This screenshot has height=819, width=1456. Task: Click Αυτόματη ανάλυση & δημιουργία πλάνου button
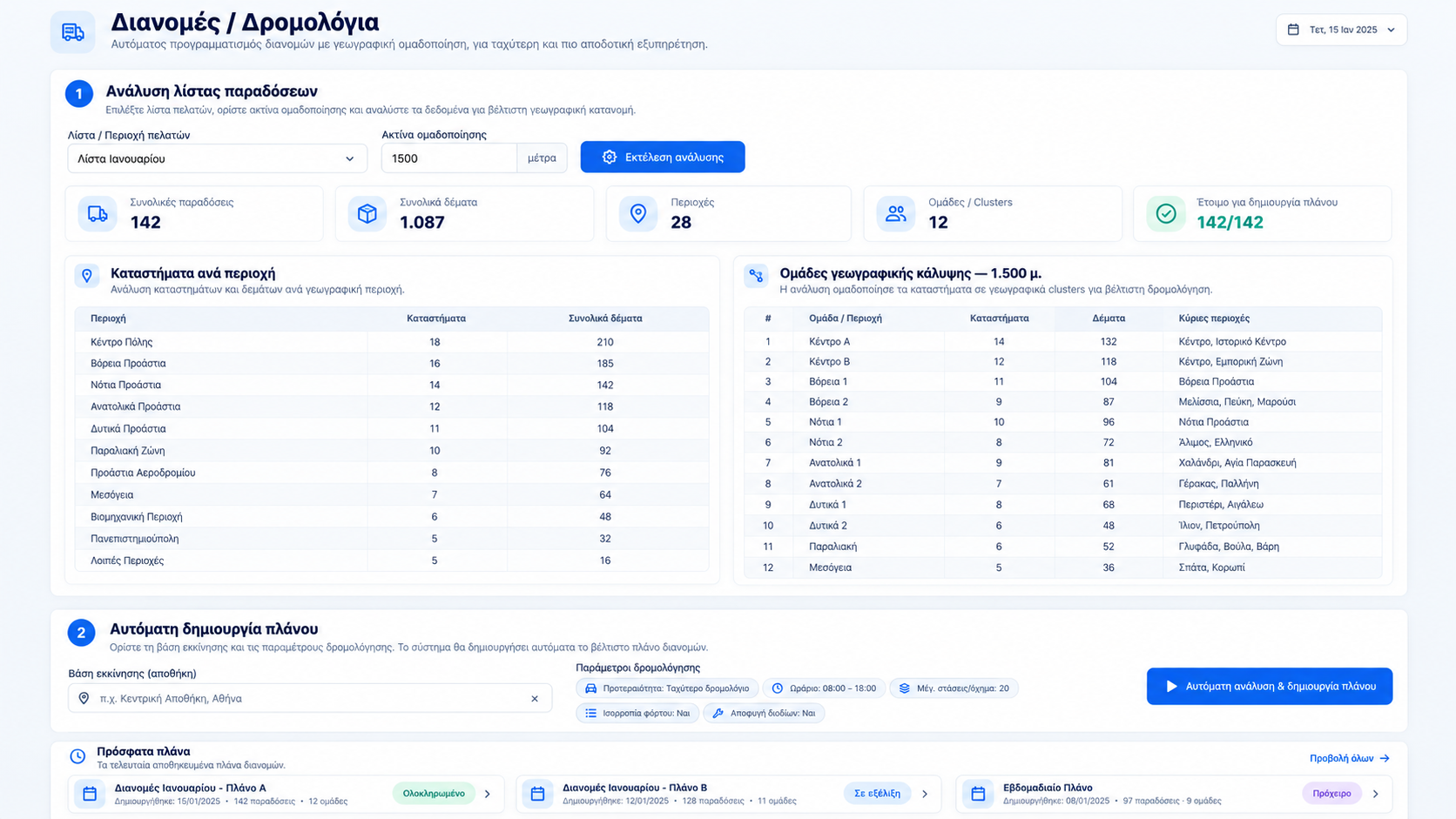1270,687
